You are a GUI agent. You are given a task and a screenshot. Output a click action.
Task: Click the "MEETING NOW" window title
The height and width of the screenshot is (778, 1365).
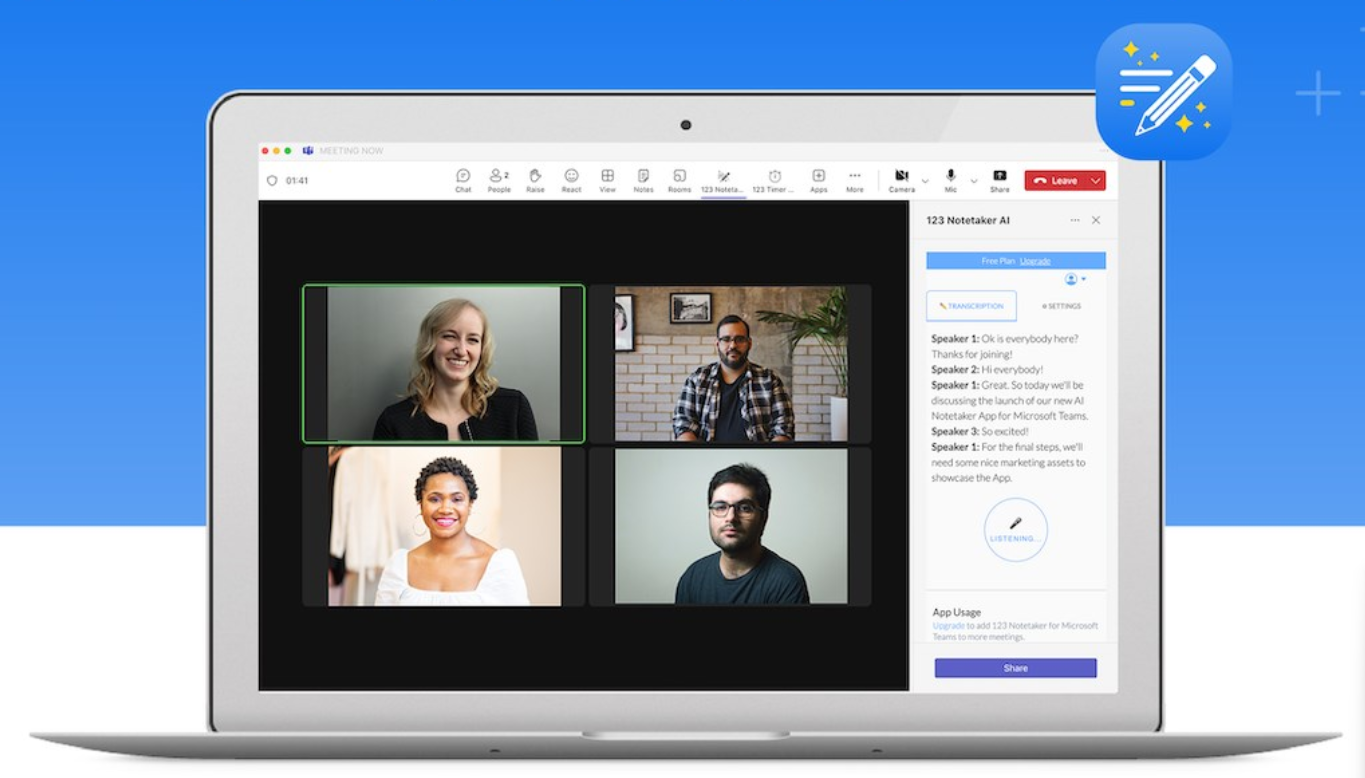351,151
